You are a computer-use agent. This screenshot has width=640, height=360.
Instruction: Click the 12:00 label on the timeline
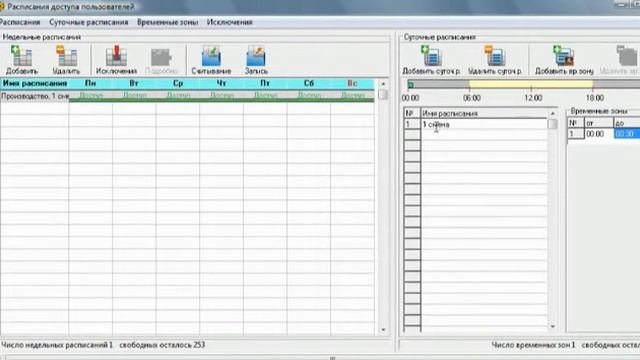click(533, 98)
